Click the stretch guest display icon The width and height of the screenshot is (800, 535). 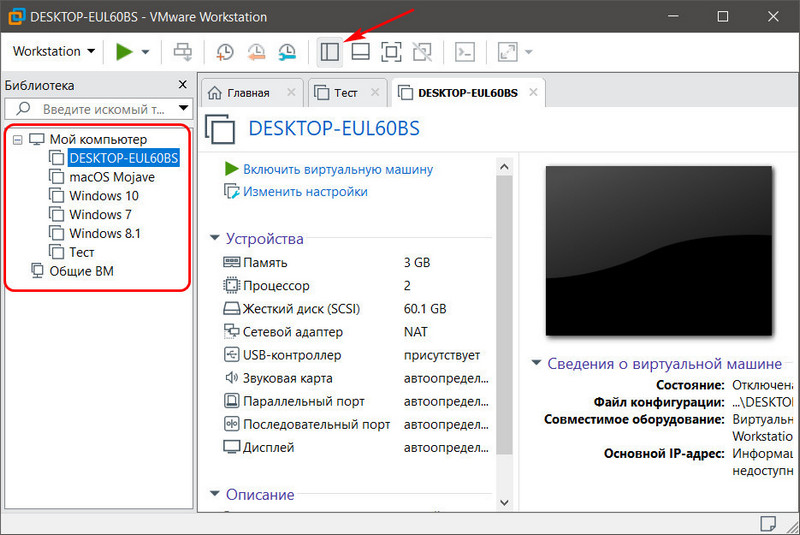tap(508, 52)
